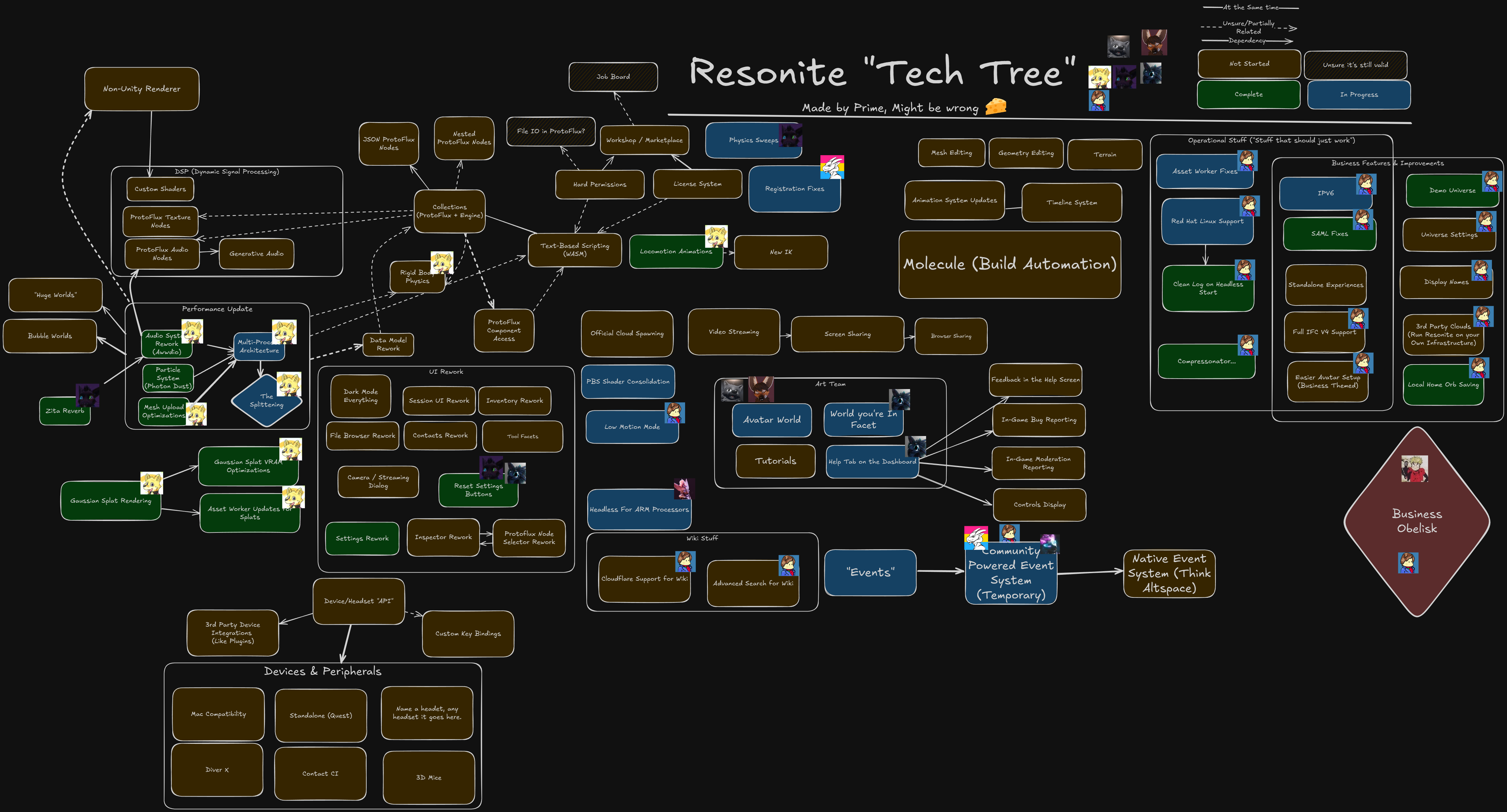The height and width of the screenshot is (812, 1507).
Task: Click the Device/Headset "API" node
Action: [359, 602]
